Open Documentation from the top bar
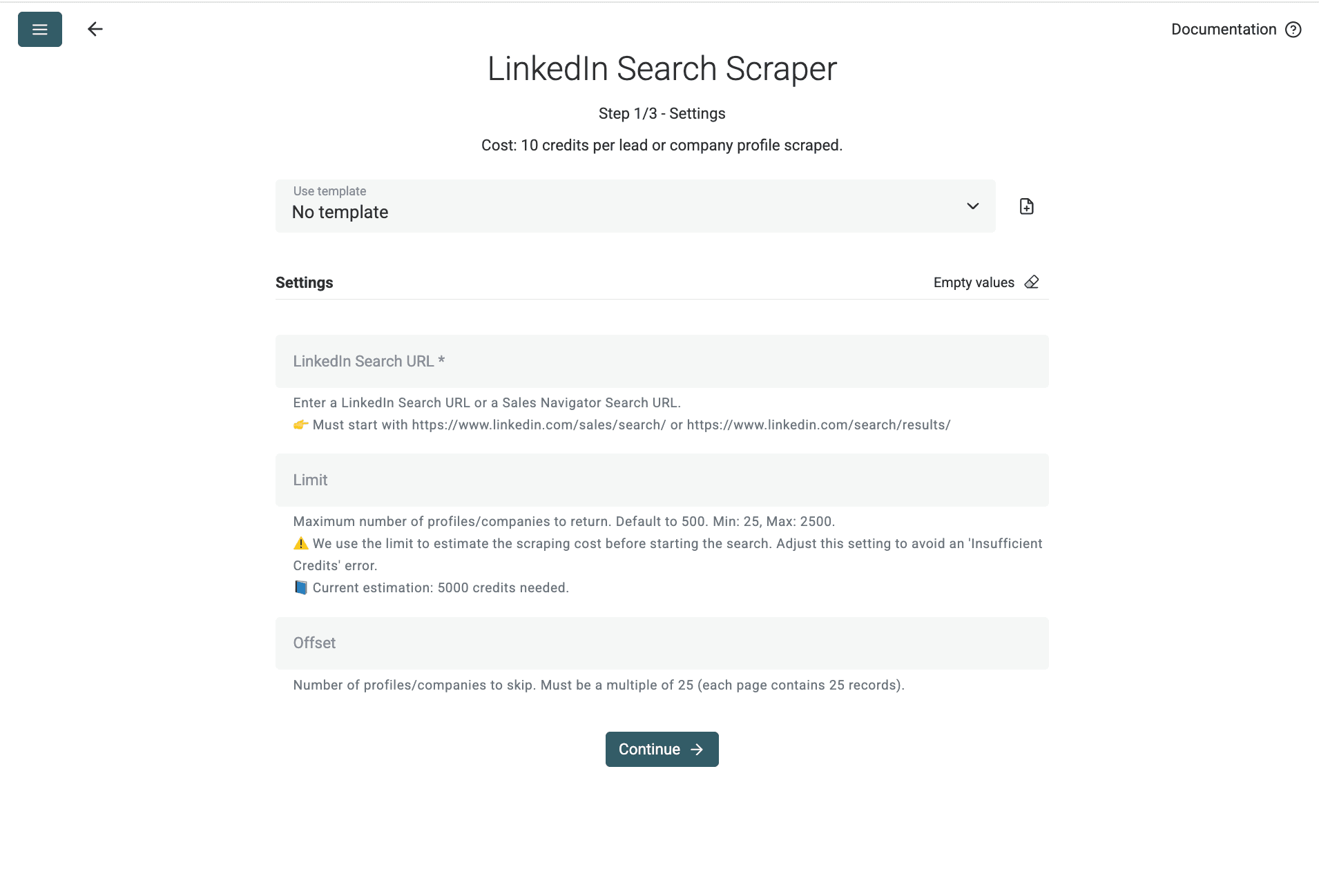This screenshot has width=1319, height=896. pos(1224,29)
